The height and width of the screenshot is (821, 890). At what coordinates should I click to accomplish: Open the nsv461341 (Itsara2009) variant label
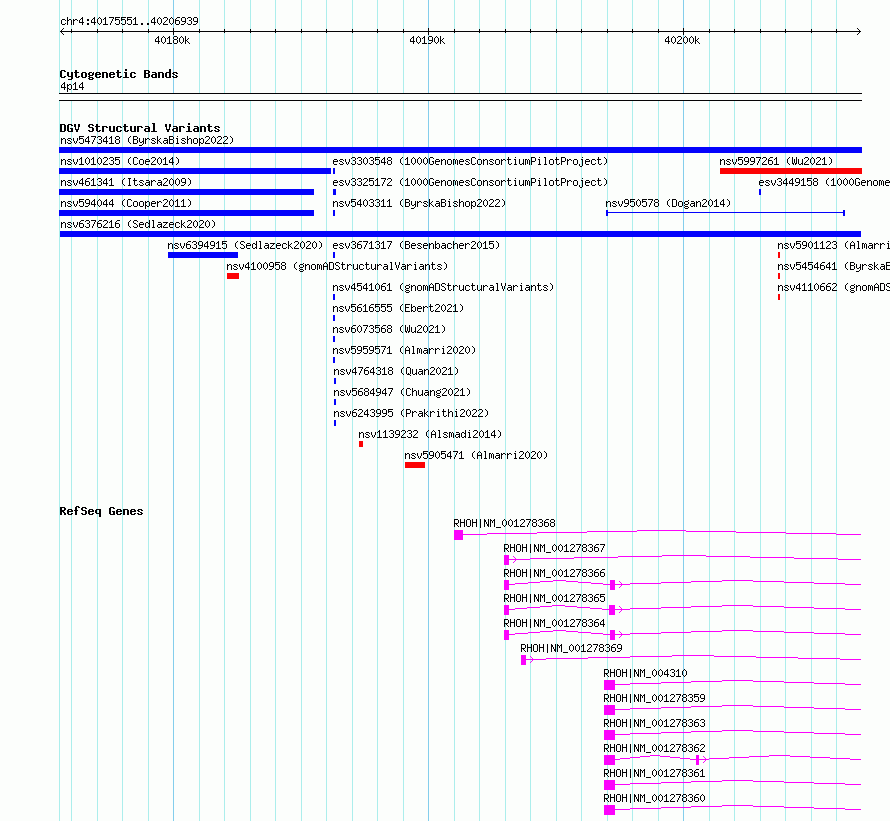(x=126, y=182)
